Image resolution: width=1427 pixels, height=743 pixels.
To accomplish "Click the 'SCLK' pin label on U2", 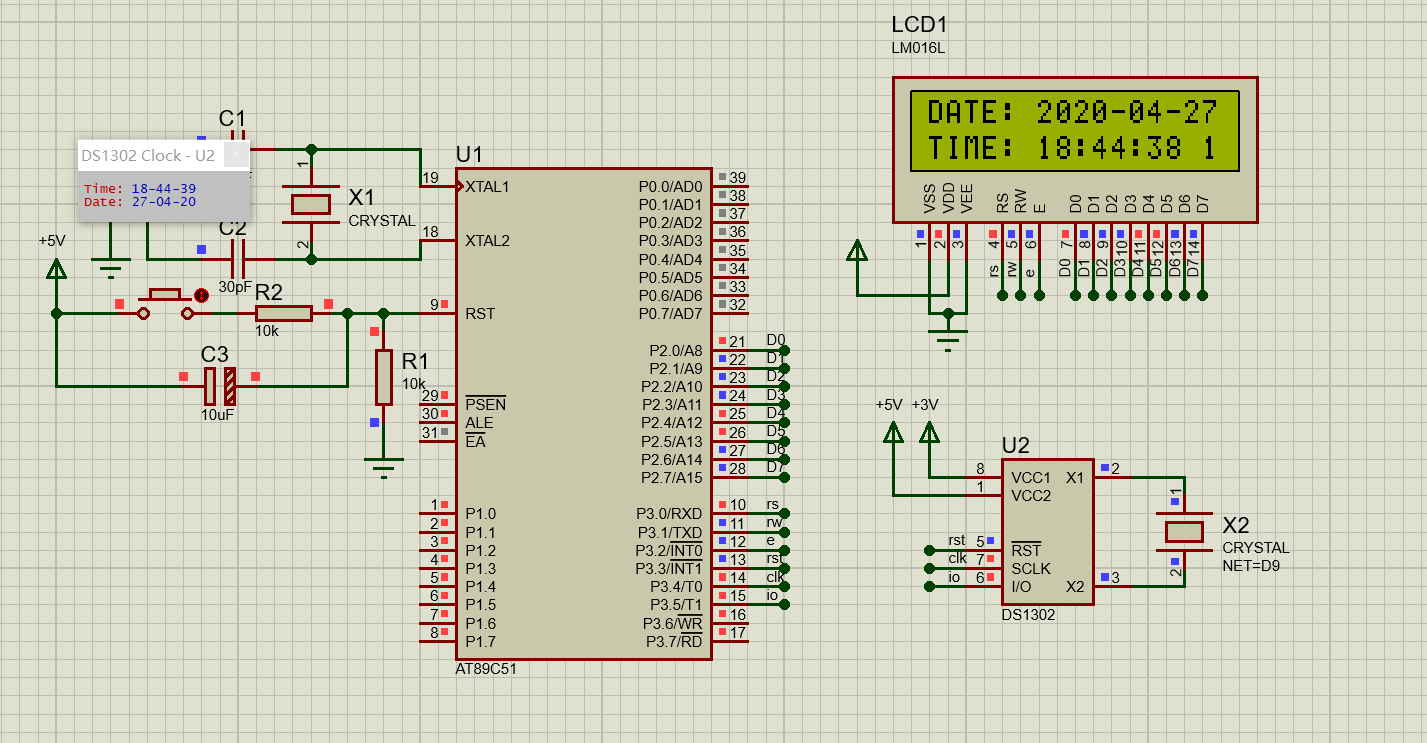I will (1031, 568).
